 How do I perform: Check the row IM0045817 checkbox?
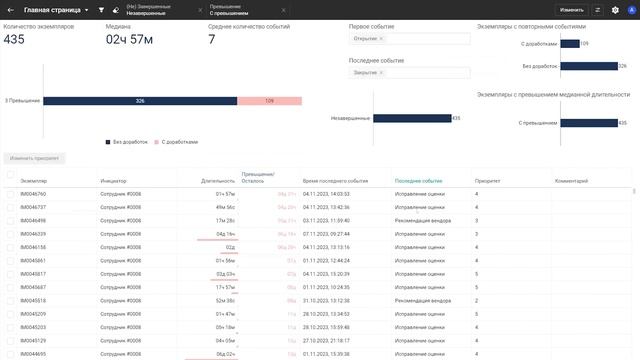[10, 274]
